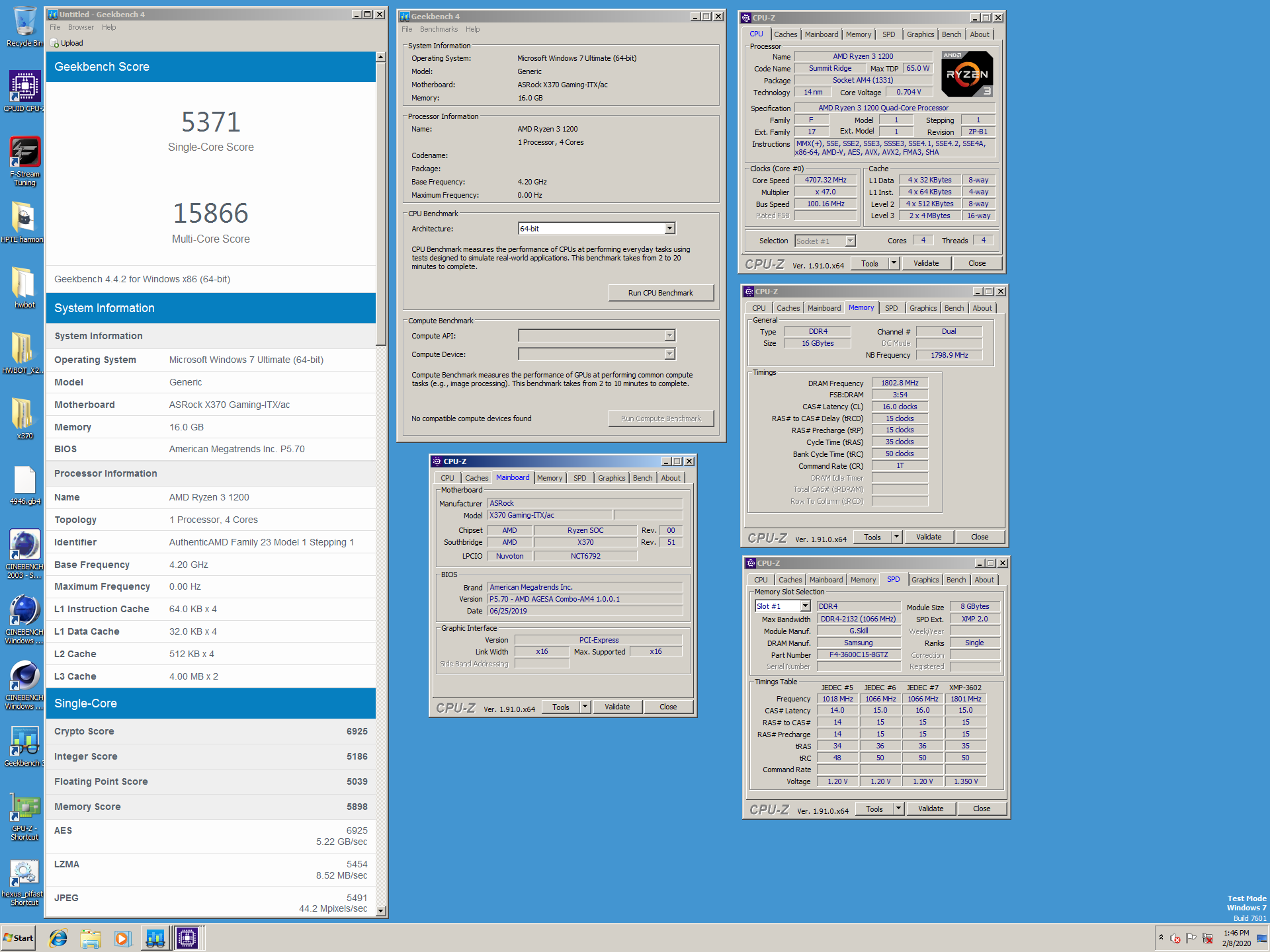Open the Architecture 64-bit dropdown
The height and width of the screenshot is (952, 1270).
tap(669, 228)
